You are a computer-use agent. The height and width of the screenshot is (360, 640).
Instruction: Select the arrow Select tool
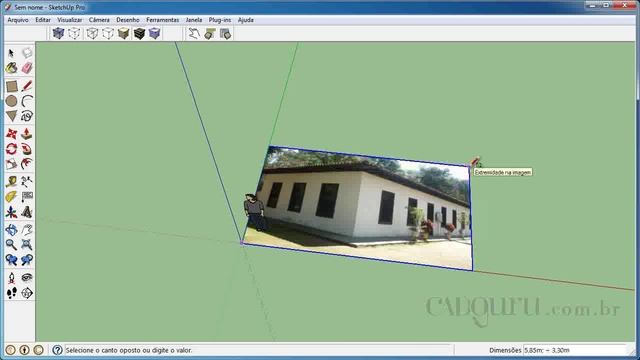11,53
